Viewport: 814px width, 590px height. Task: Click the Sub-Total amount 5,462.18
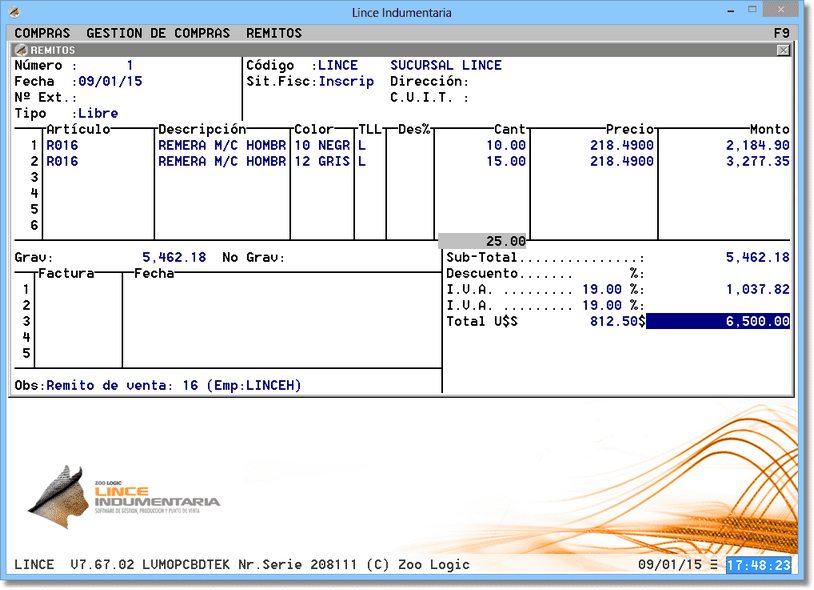tap(758, 257)
